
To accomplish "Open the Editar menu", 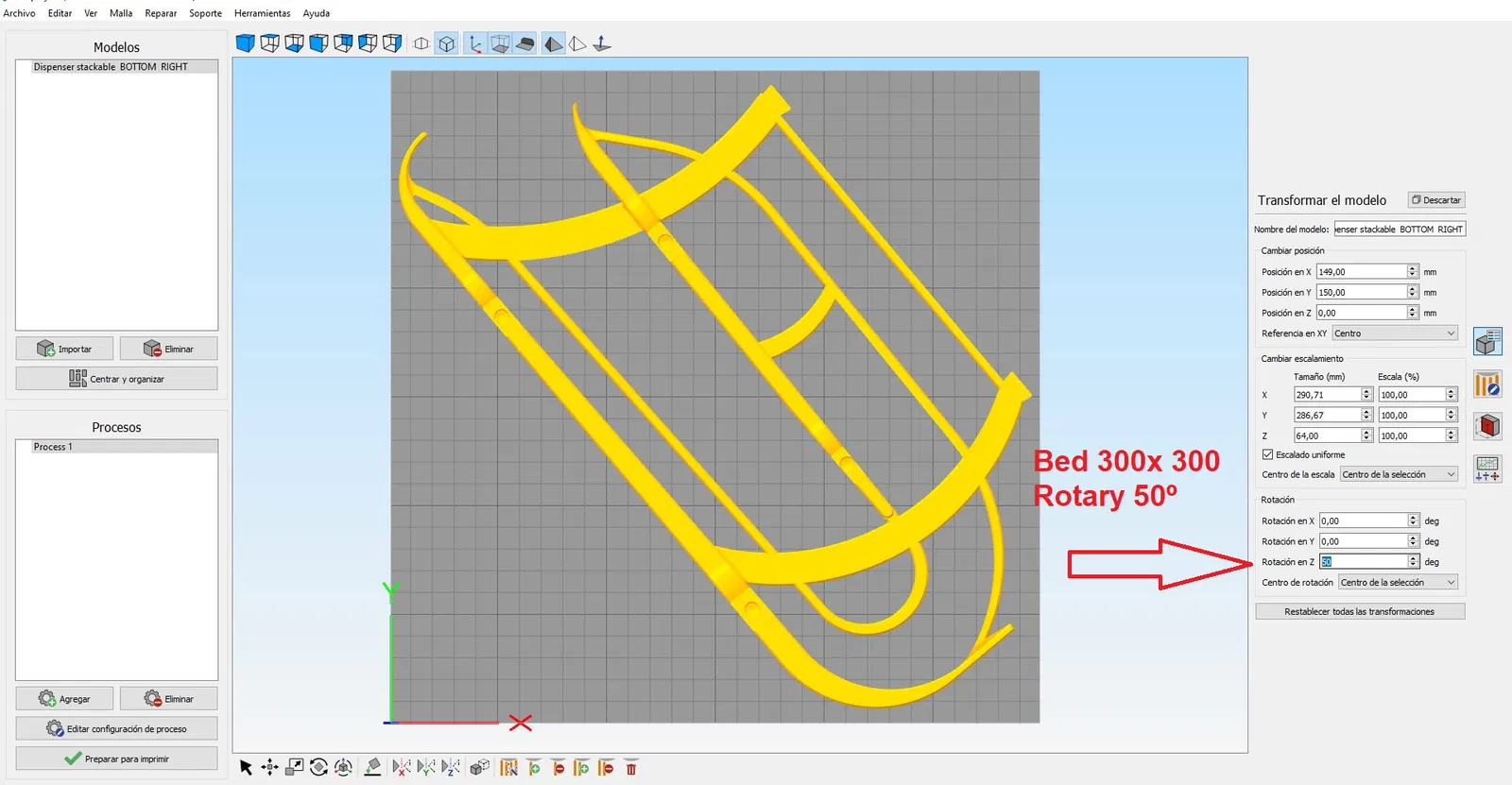I will (60, 13).
